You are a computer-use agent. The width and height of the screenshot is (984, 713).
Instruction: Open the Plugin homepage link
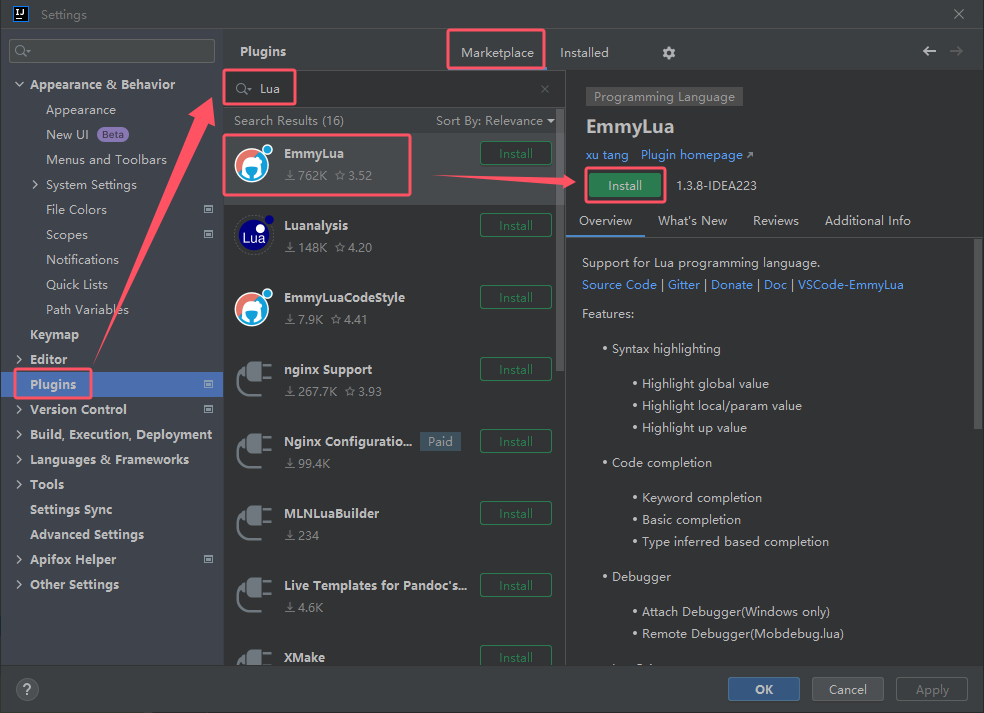click(697, 155)
